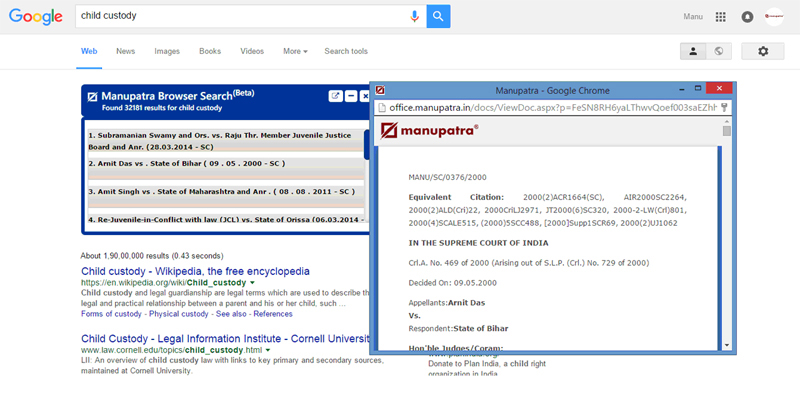This screenshot has height=400, width=800.
Task: Click the Manupatra account avatar
Action: click(x=774, y=17)
